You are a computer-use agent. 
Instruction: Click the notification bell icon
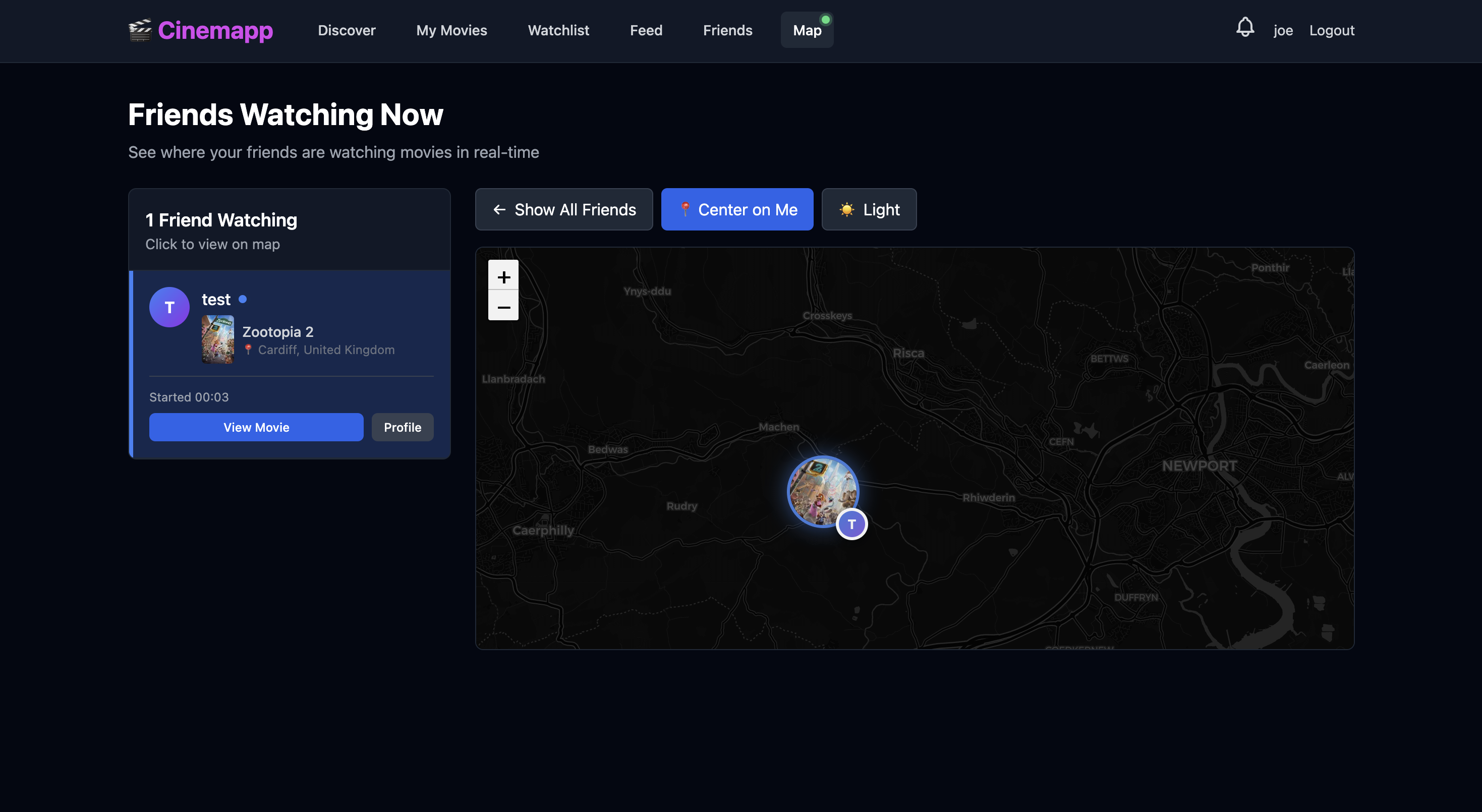[x=1244, y=28]
